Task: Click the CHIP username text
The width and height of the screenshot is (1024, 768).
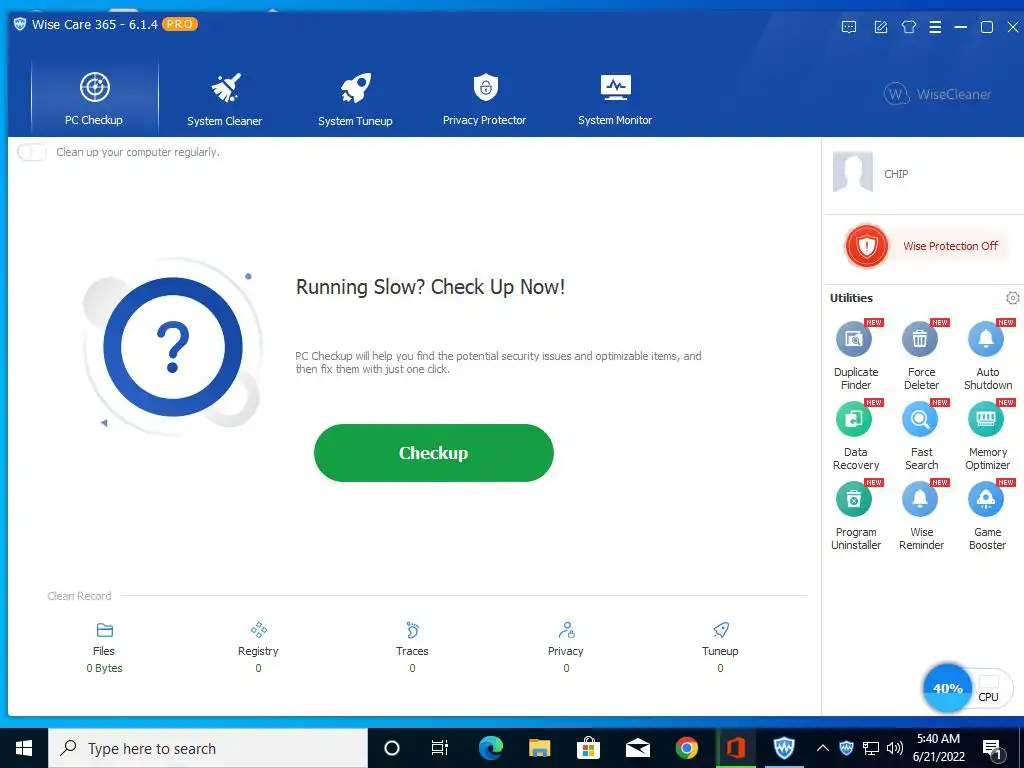Action: (896, 174)
